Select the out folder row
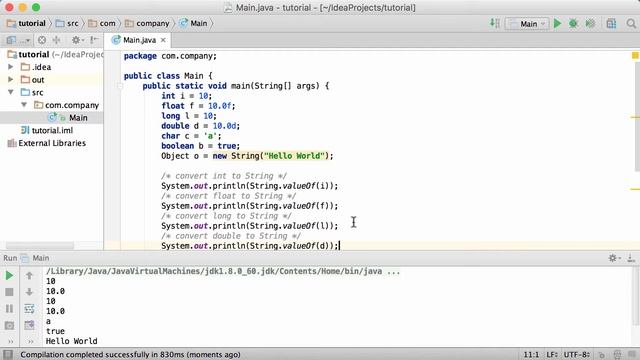Image resolution: width=640 pixels, height=360 pixels. pos(51,80)
